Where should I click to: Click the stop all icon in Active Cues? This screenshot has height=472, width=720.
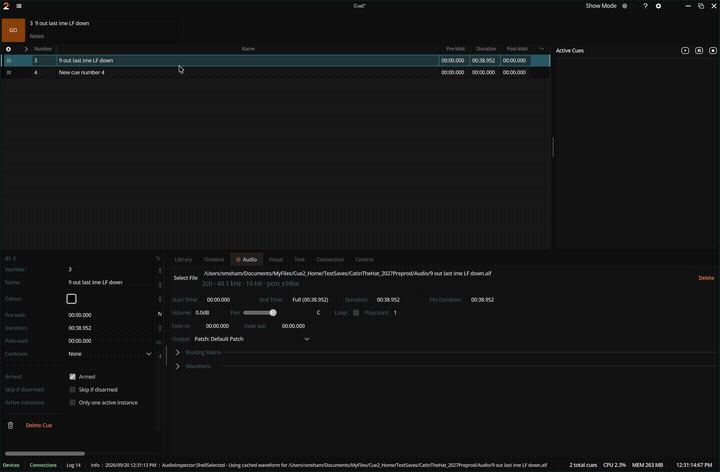coord(713,51)
